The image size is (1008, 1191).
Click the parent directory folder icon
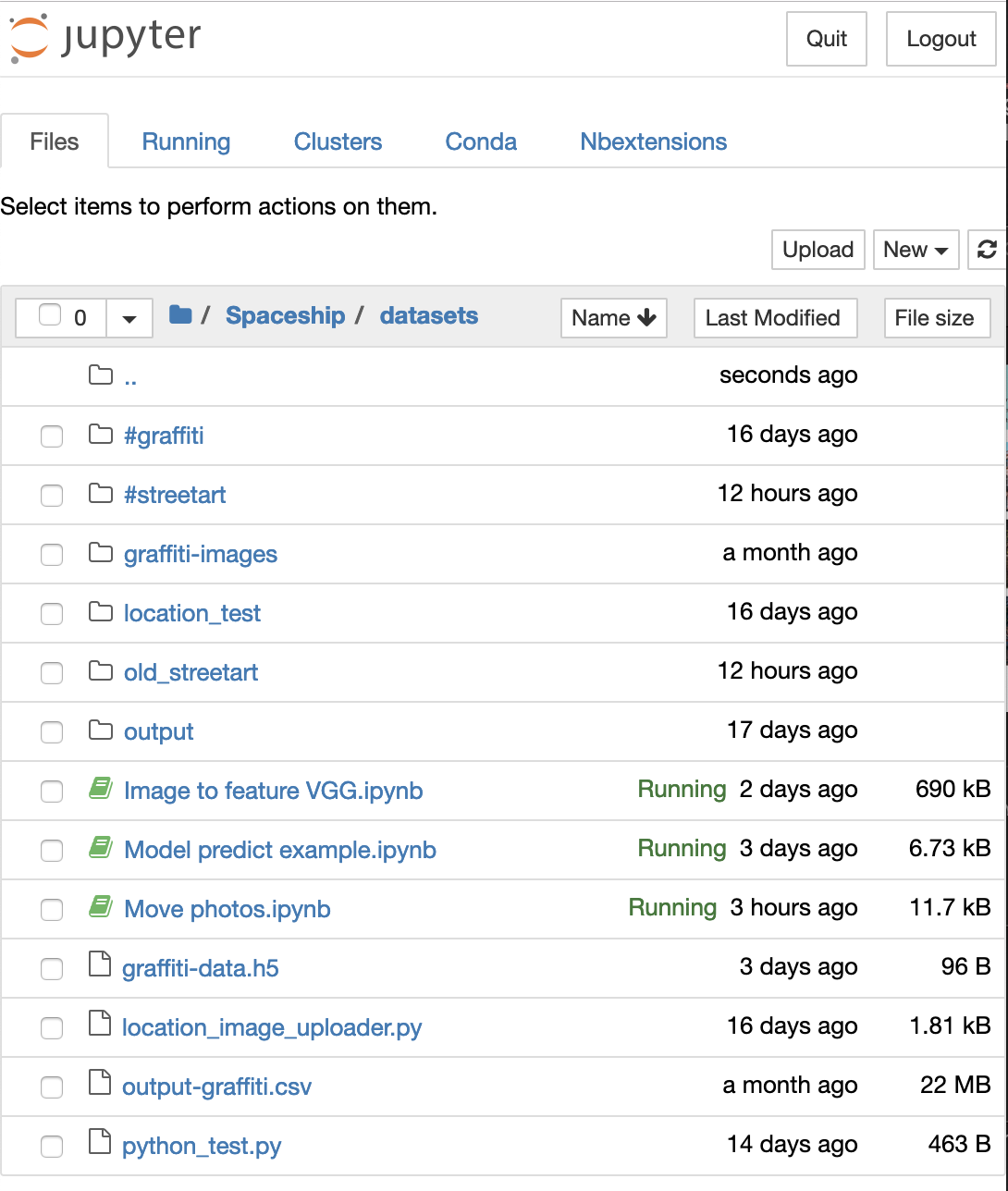[101, 374]
